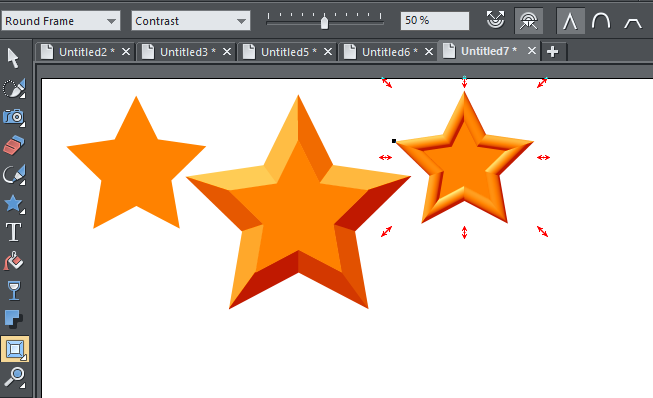Screen dimensions: 653x398
Task: Pick the Fill bucket tool
Action: tap(14, 261)
